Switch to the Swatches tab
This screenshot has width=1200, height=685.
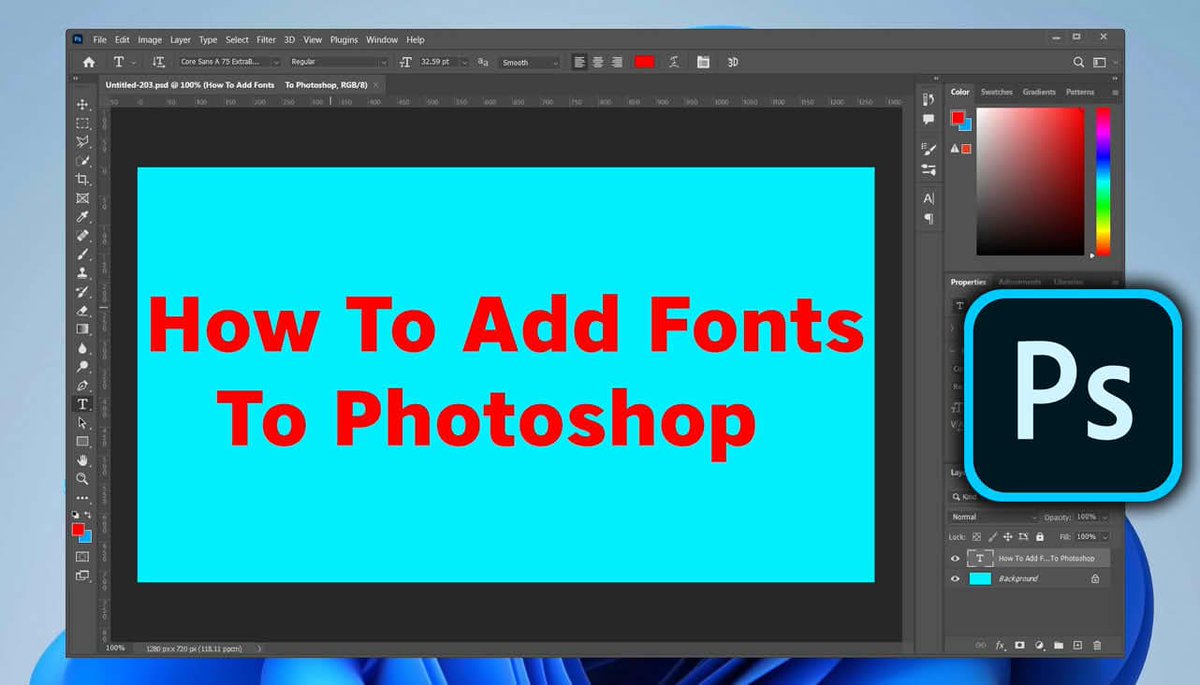click(996, 91)
